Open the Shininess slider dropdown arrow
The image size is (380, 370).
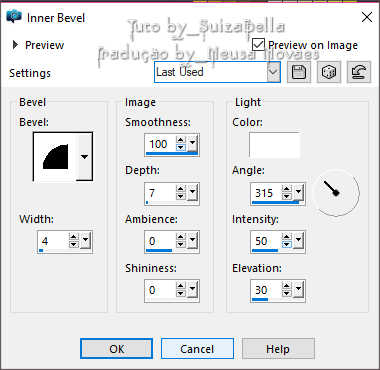pos(192,290)
